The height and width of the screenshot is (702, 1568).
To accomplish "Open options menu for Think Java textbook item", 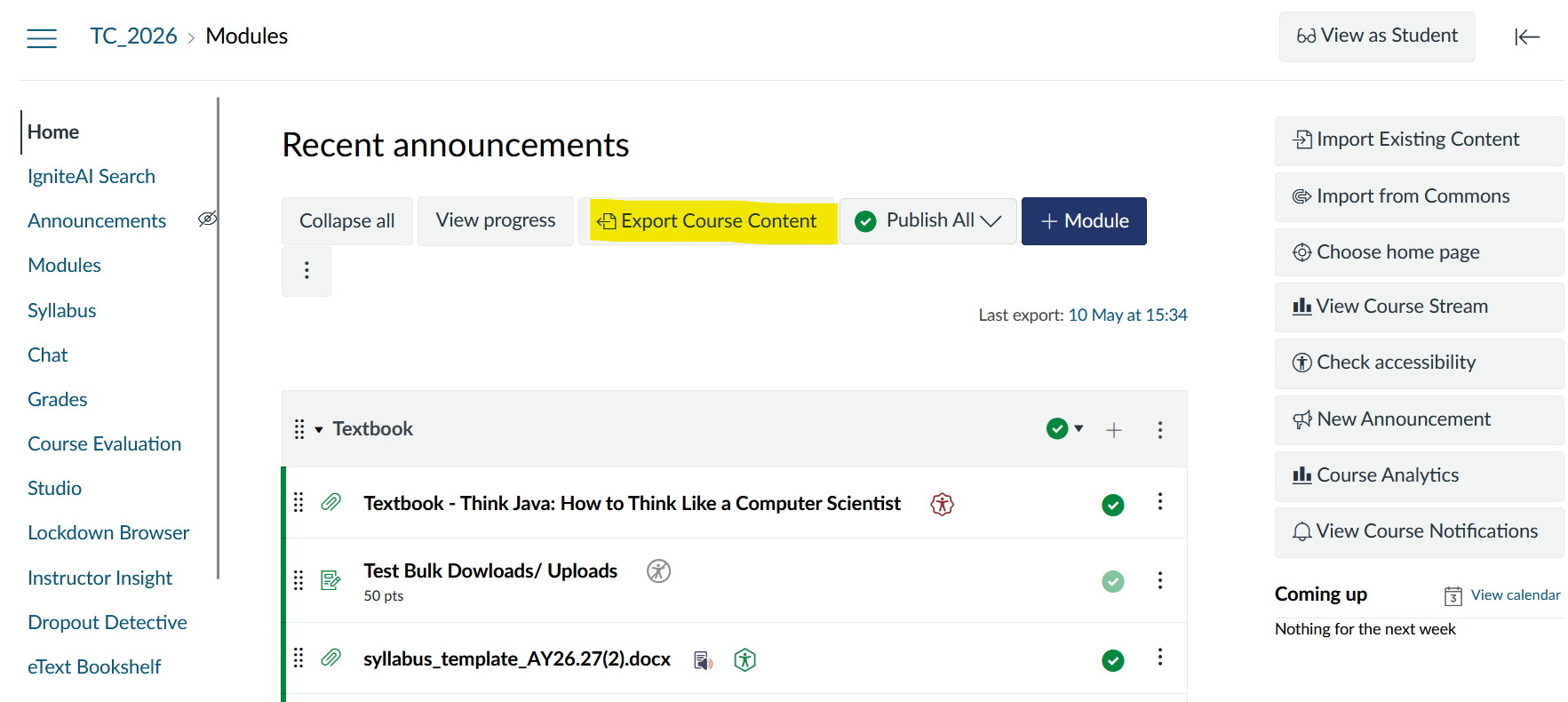I will 1159,502.
